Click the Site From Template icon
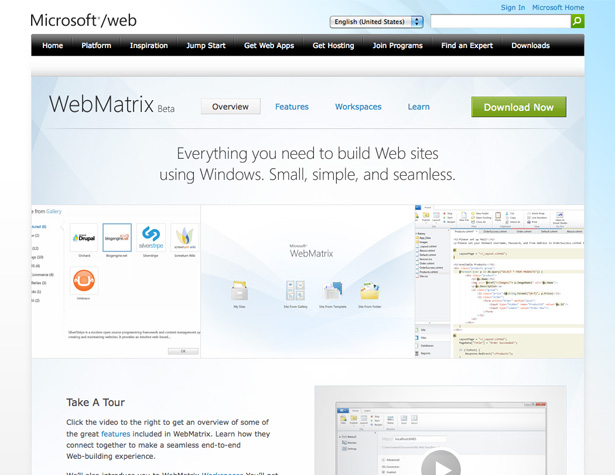 (x=333, y=291)
